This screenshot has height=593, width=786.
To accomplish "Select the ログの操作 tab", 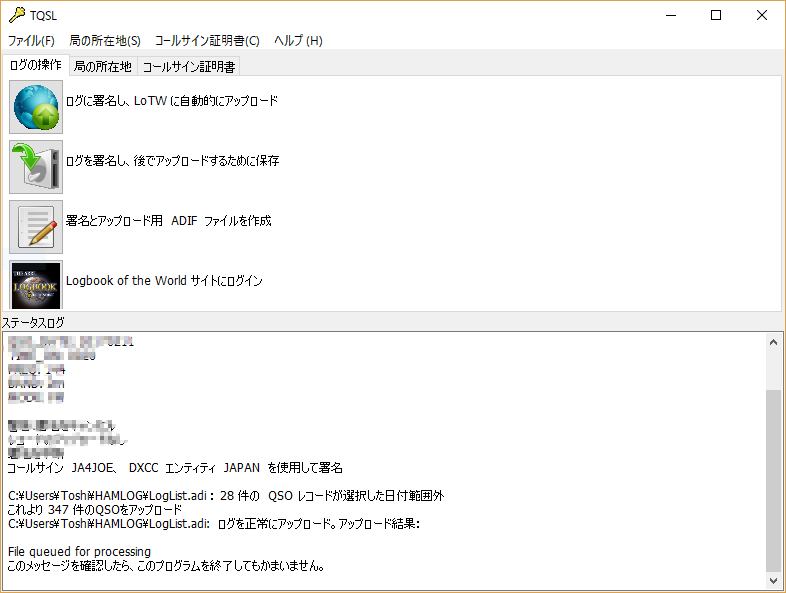I will point(36,65).
